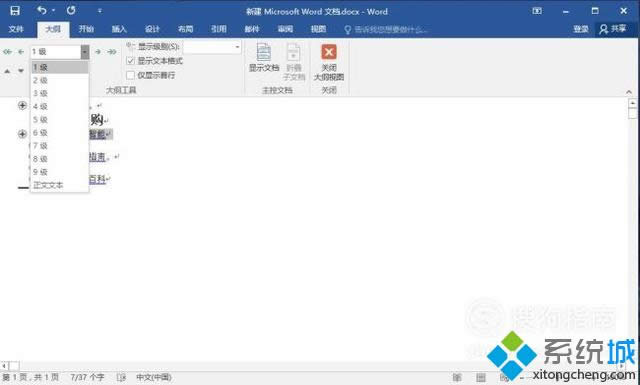Click the outline level box showing 1 级

56,52
